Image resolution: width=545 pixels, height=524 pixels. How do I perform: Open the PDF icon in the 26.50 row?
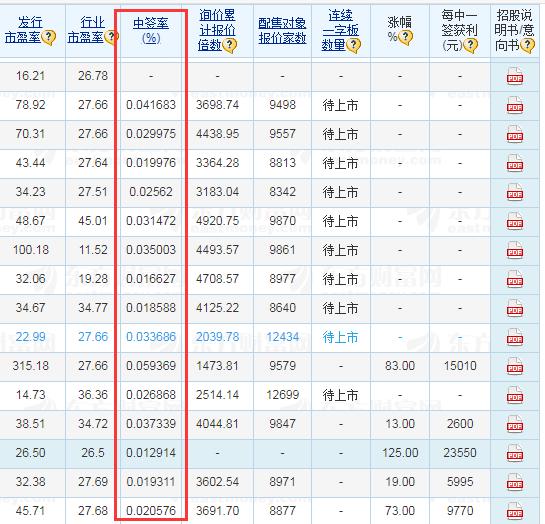(x=515, y=453)
